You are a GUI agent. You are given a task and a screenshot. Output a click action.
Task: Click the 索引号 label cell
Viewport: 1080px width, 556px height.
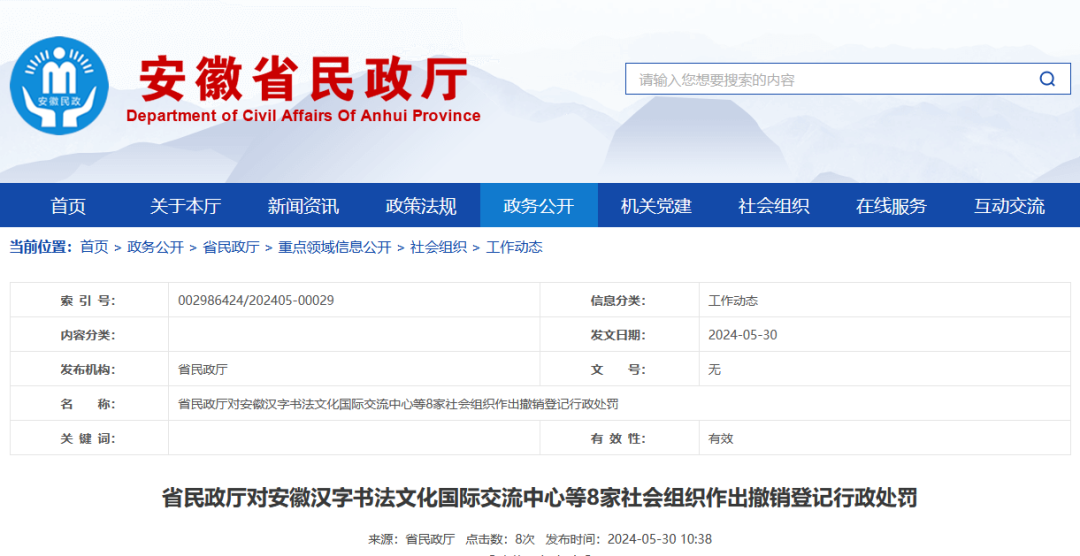point(89,300)
